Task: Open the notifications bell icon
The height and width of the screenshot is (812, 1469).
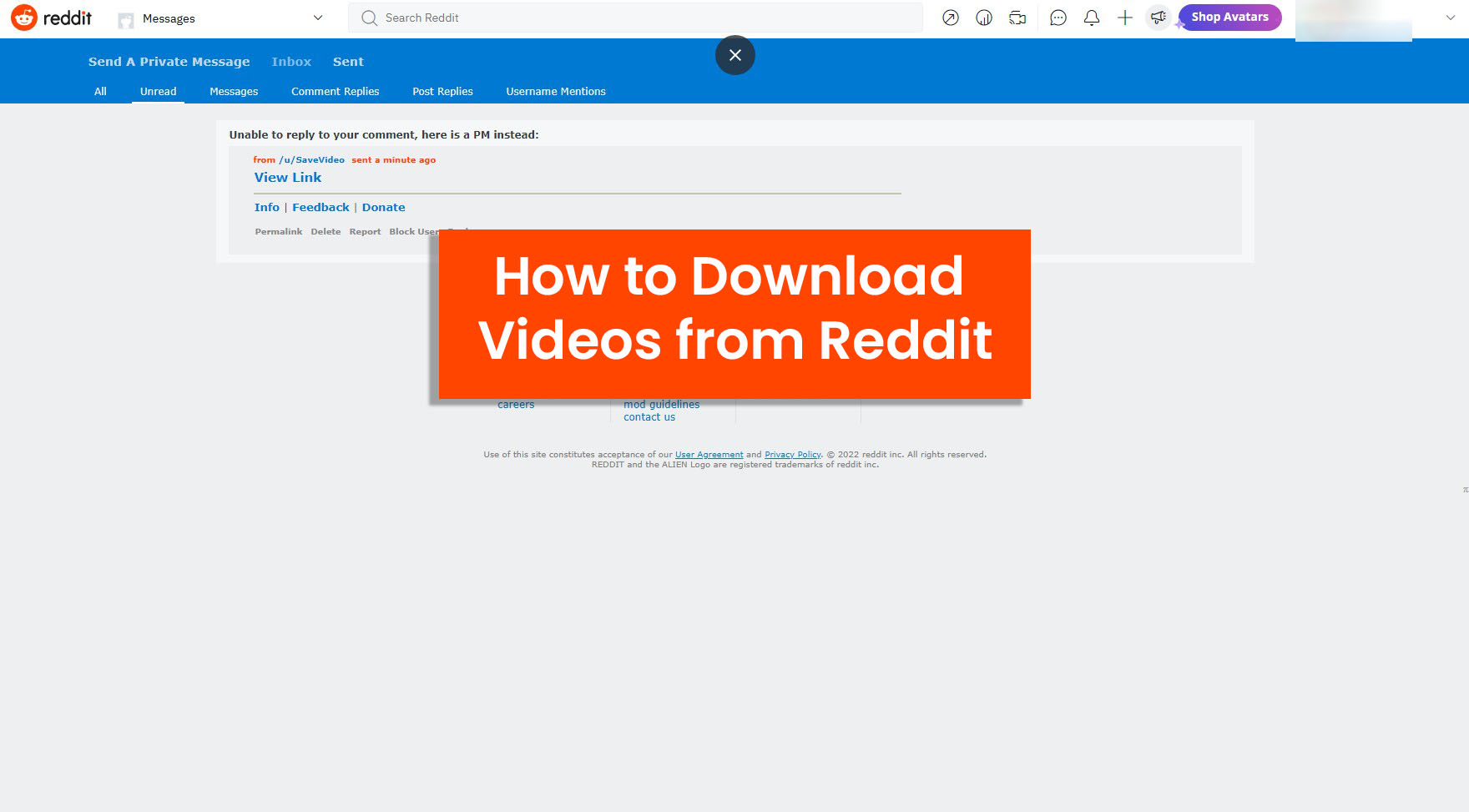Action: [x=1092, y=18]
